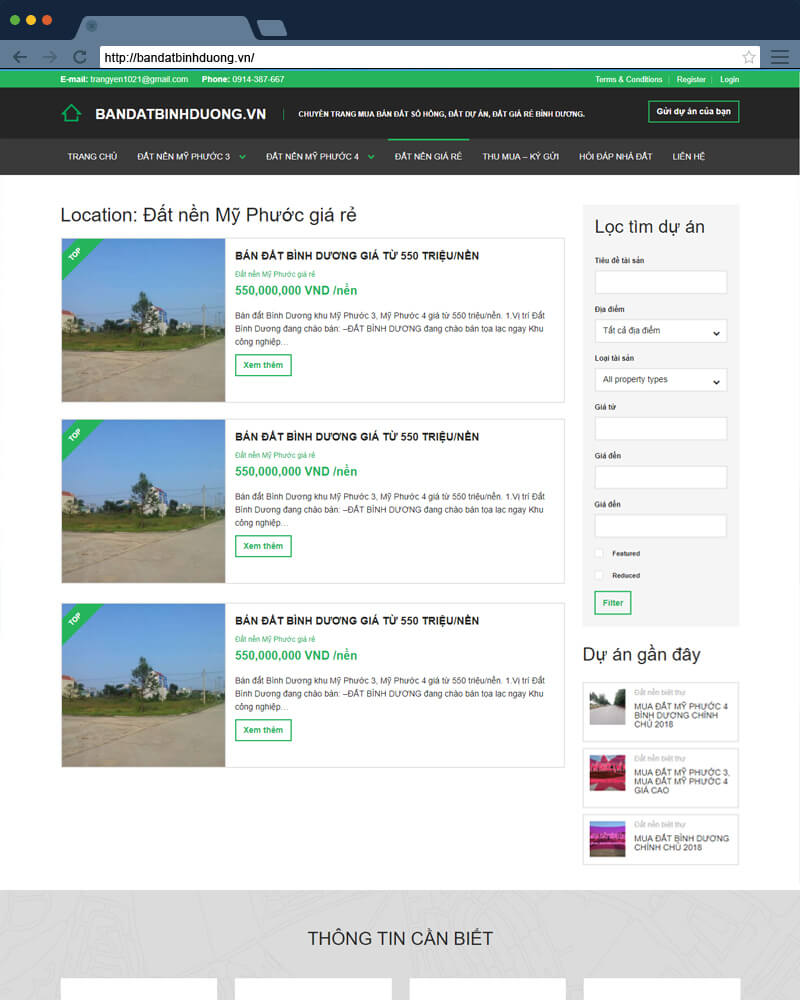Click the Gửi dự án của bạn button

[x=693, y=111]
